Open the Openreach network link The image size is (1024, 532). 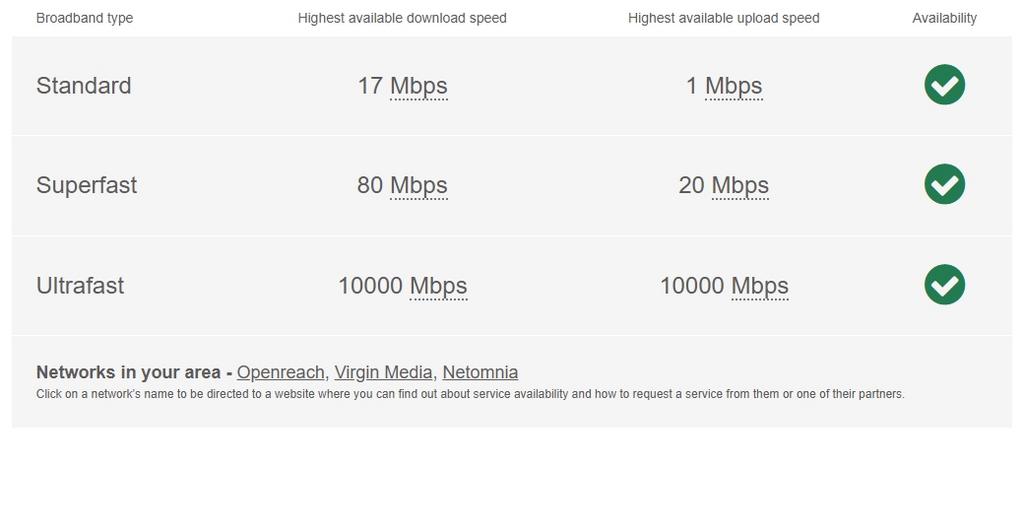point(280,372)
